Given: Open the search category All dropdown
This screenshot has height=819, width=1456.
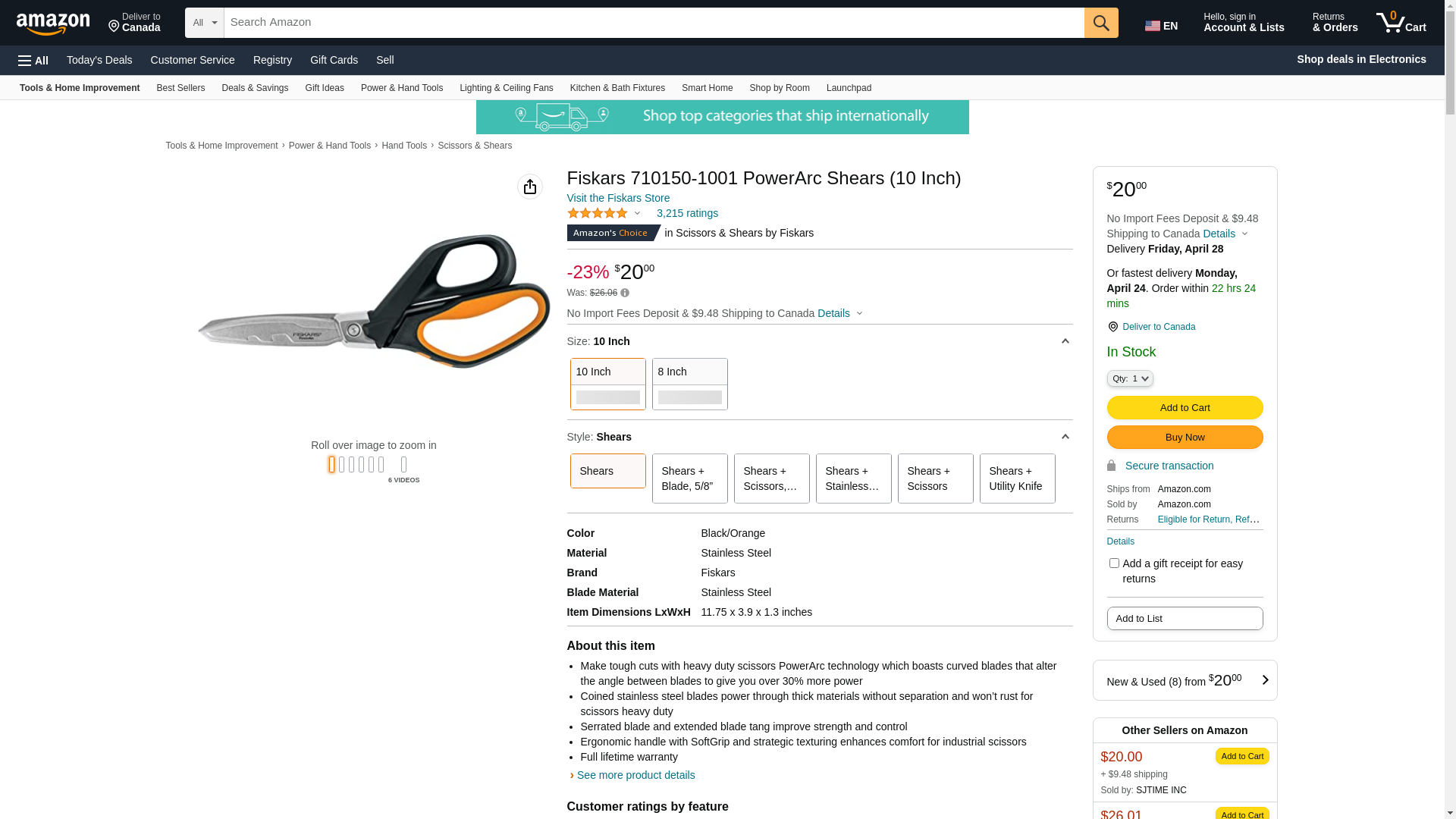Looking at the screenshot, I should tap(205, 23).
